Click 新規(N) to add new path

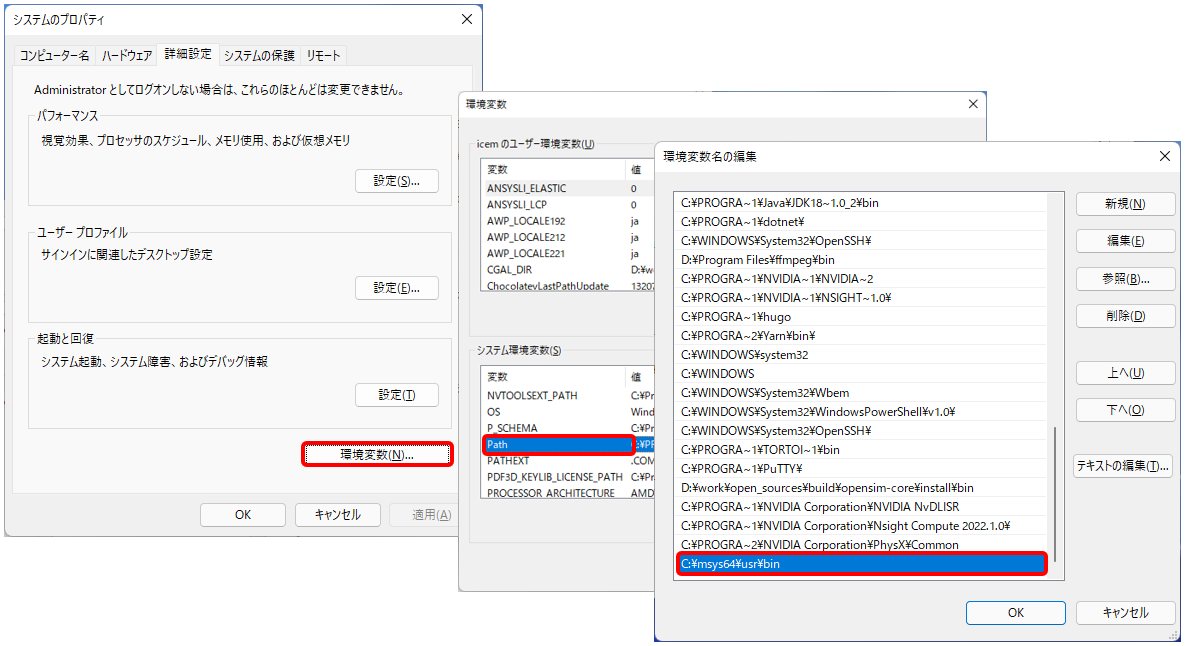1125,204
